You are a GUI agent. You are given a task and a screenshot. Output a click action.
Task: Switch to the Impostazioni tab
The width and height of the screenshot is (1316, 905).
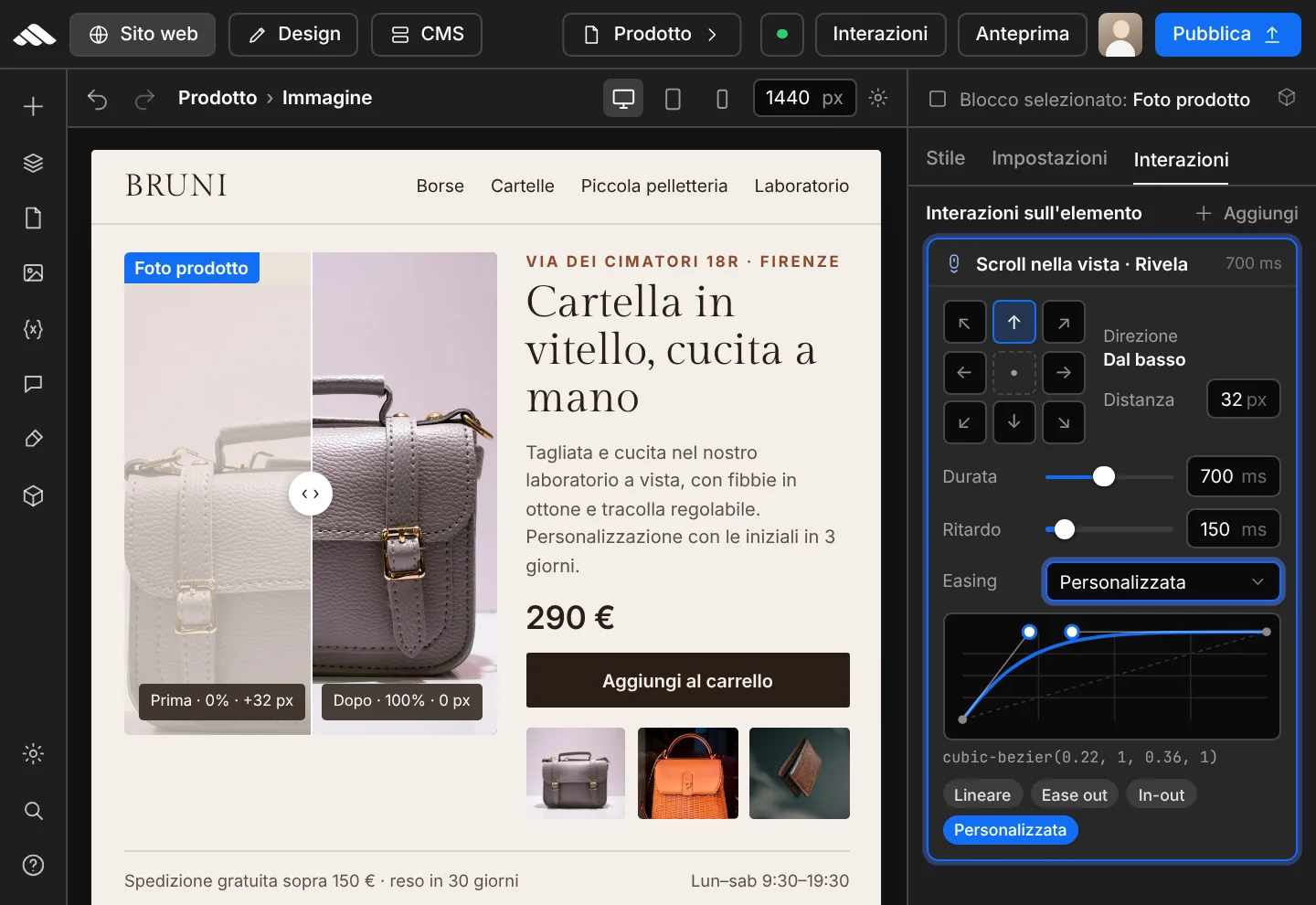(x=1049, y=158)
